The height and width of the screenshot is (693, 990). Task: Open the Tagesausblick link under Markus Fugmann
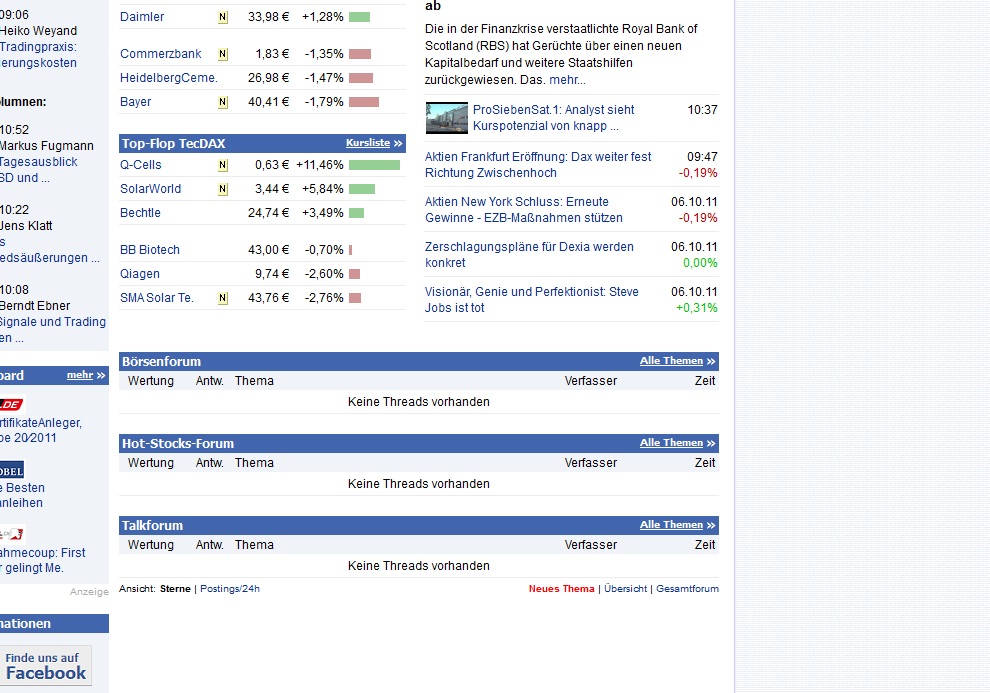coord(39,170)
